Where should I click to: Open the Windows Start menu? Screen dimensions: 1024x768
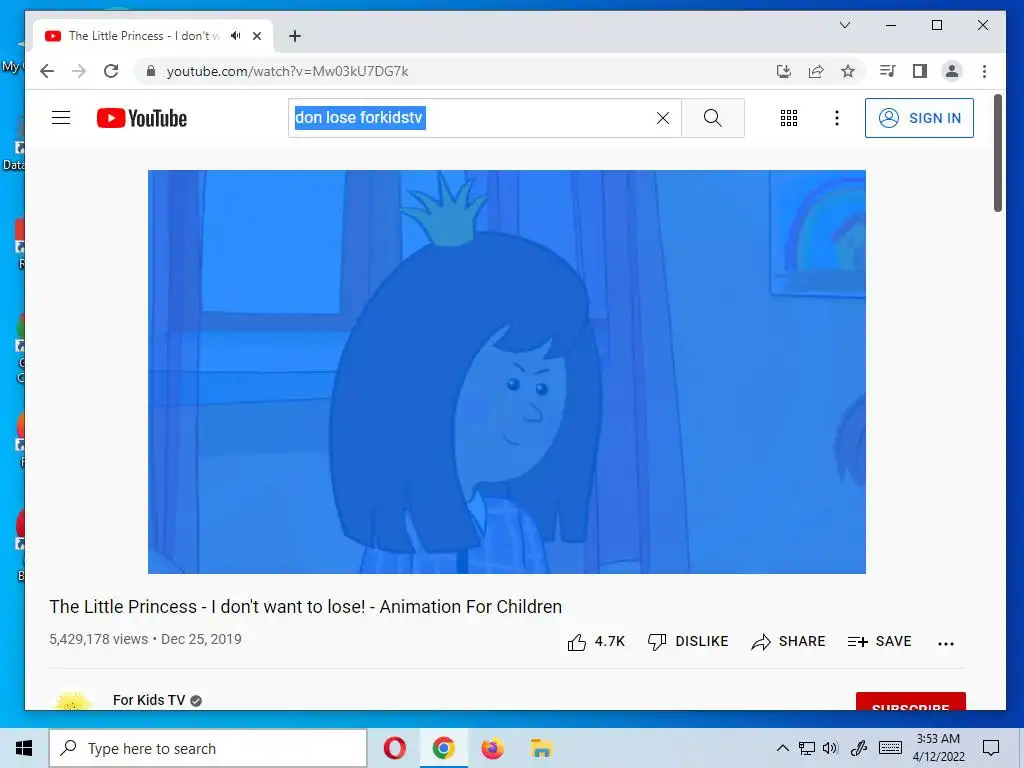(24, 748)
